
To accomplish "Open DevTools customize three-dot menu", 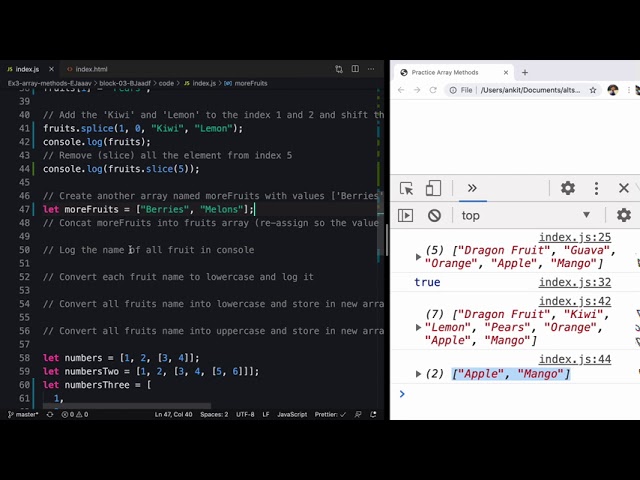I will pos(596,188).
